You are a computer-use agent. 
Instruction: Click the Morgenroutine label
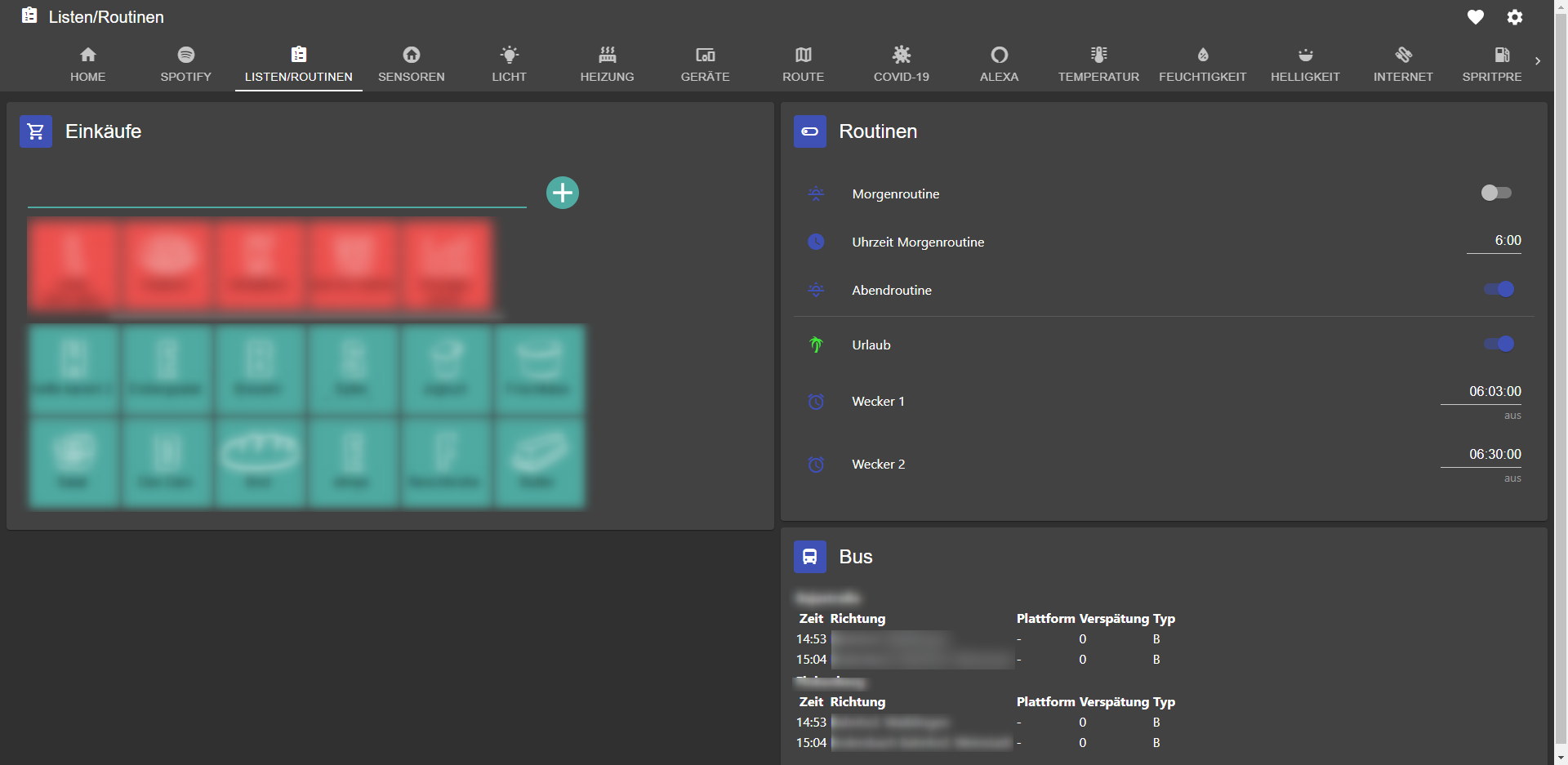895,194
